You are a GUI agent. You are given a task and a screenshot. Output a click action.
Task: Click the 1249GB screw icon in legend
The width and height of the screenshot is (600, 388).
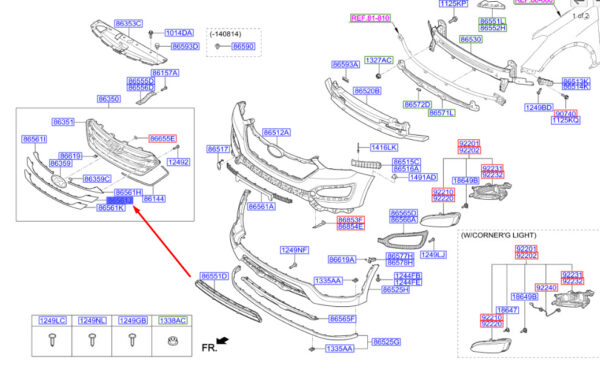[x=132, y=339]
